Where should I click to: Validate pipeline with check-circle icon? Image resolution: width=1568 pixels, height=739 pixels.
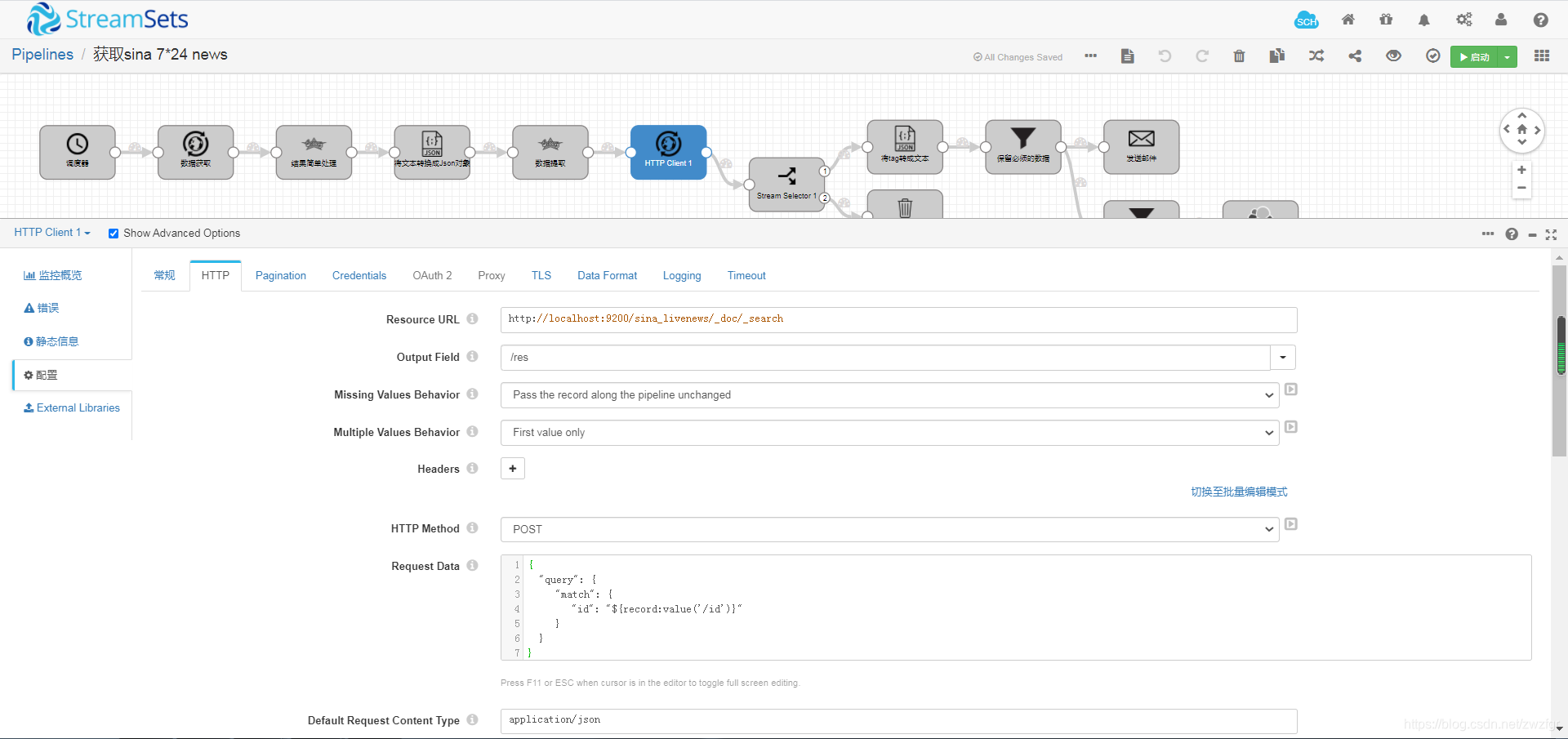click(x=1432, y=56)
